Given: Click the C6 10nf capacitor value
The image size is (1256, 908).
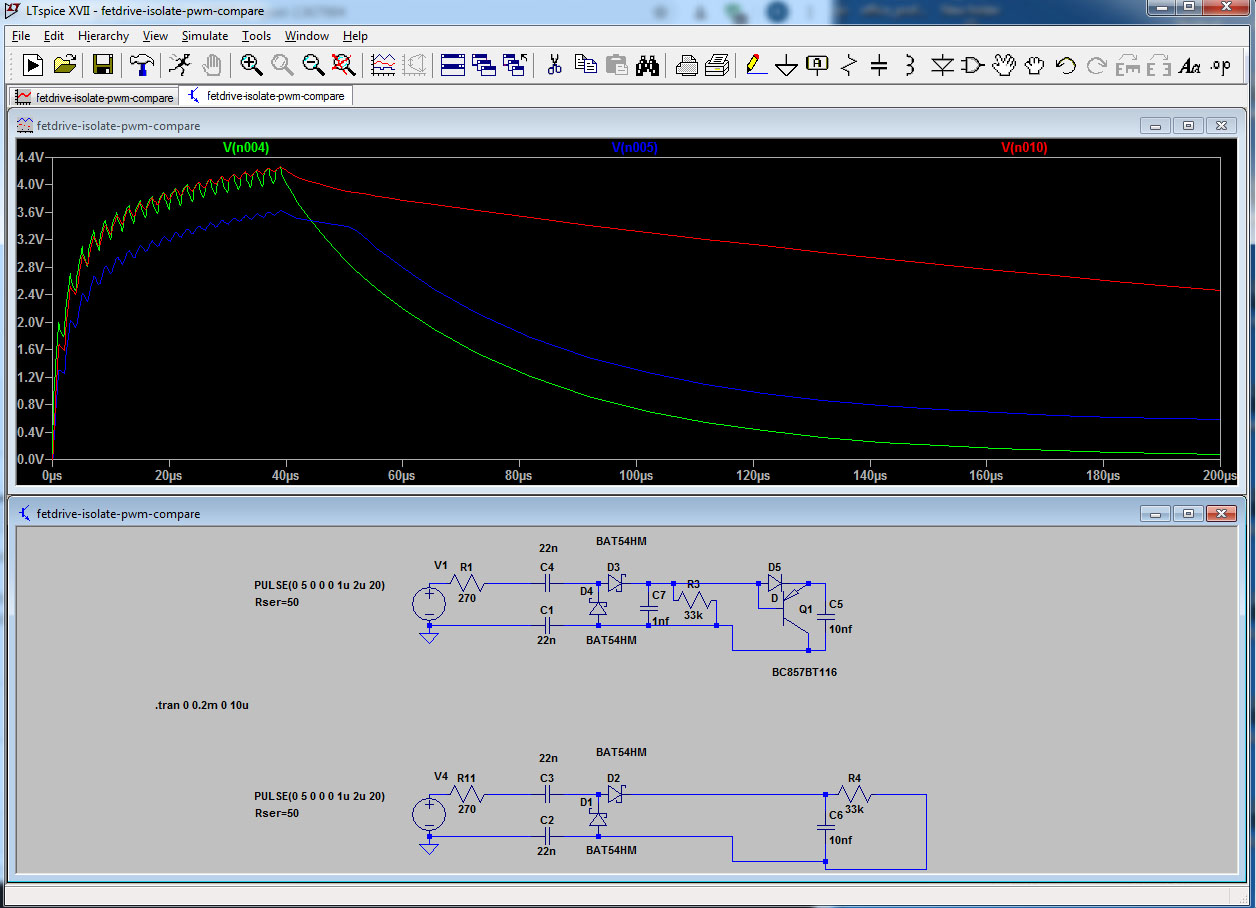Looking at the screenshot, I should (843, 840).
